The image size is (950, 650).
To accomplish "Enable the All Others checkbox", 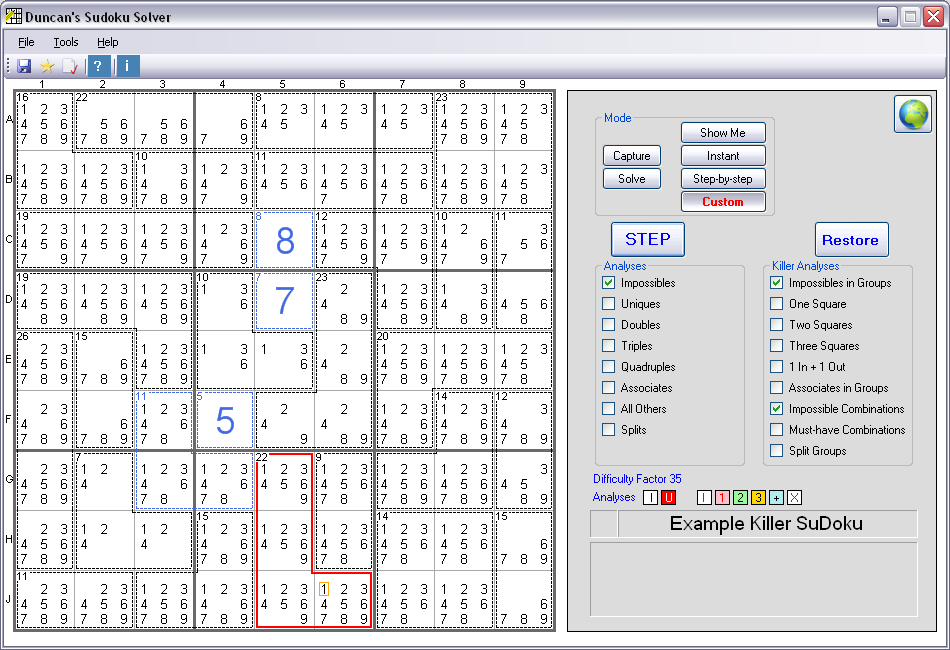I will pyautogui.click(x=608, y=409).
